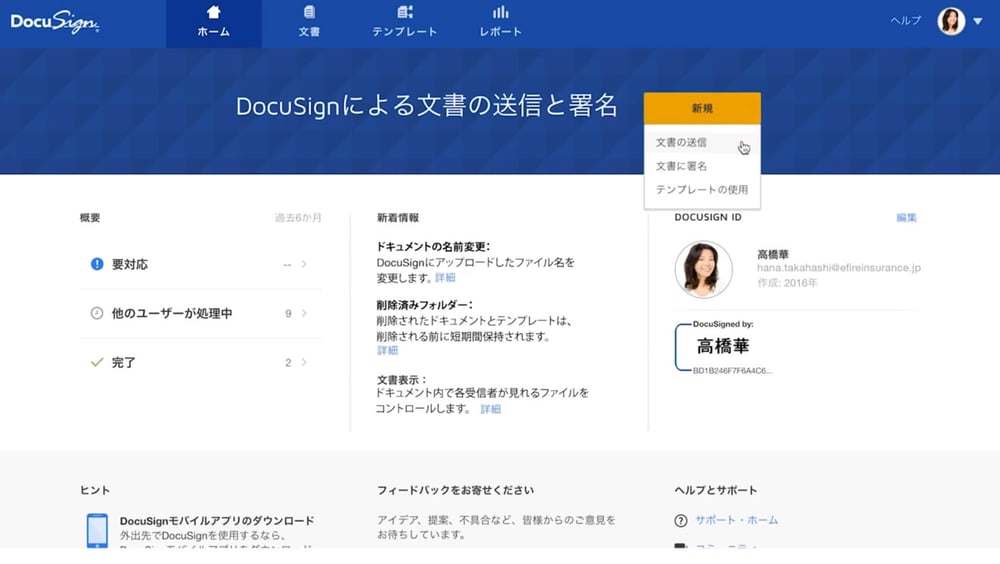Open 詳細 link under ドキュメントの名前変更

[445, 278]
